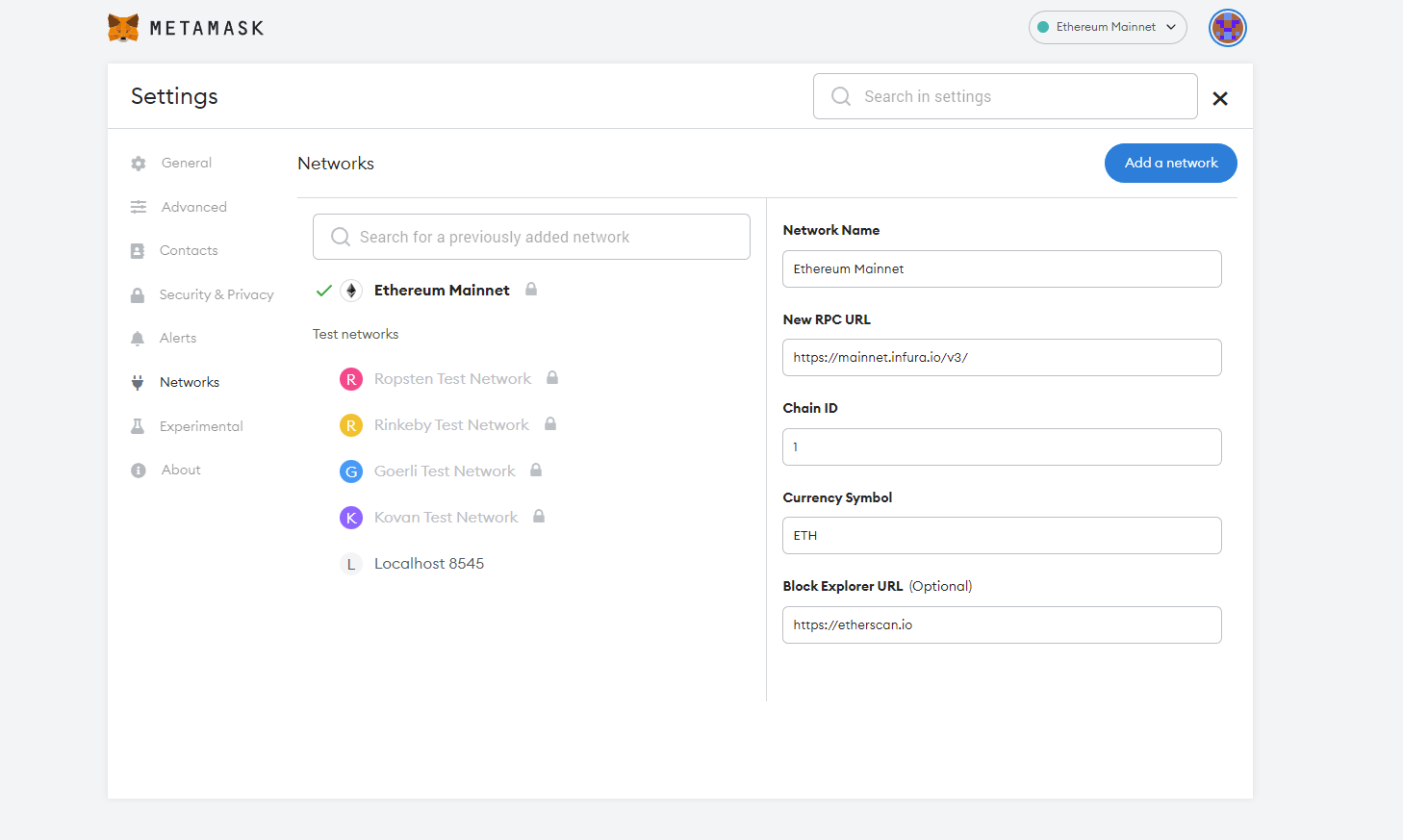Screen dimensions: 1403x840
Task: Open the General settings tab
Action: (187, 163)
